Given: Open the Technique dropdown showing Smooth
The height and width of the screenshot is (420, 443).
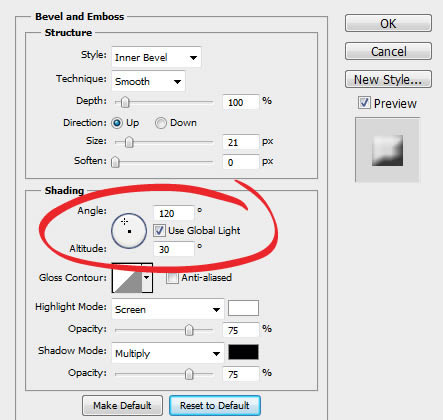Looking at the screenshot, I should (148, 81).
